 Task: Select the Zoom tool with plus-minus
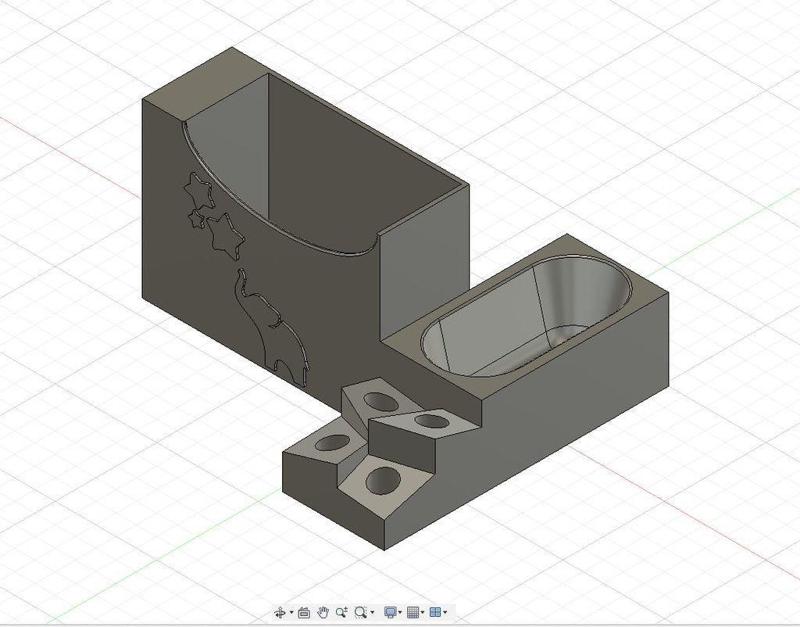click(x=342, y=612)
